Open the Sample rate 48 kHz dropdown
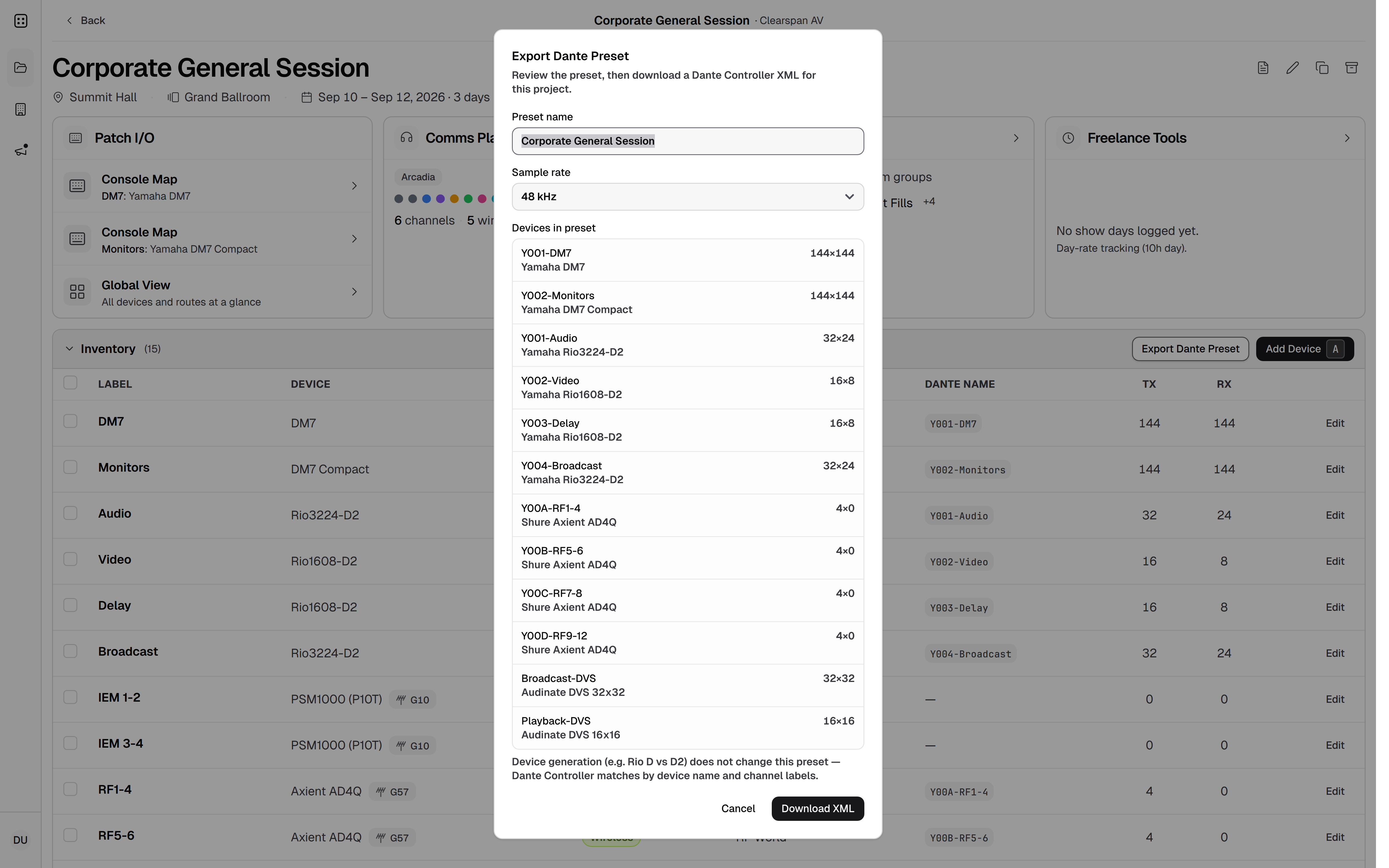This screenshot has width=1389, height=868. pyautogui.click(x=688, y=196)
